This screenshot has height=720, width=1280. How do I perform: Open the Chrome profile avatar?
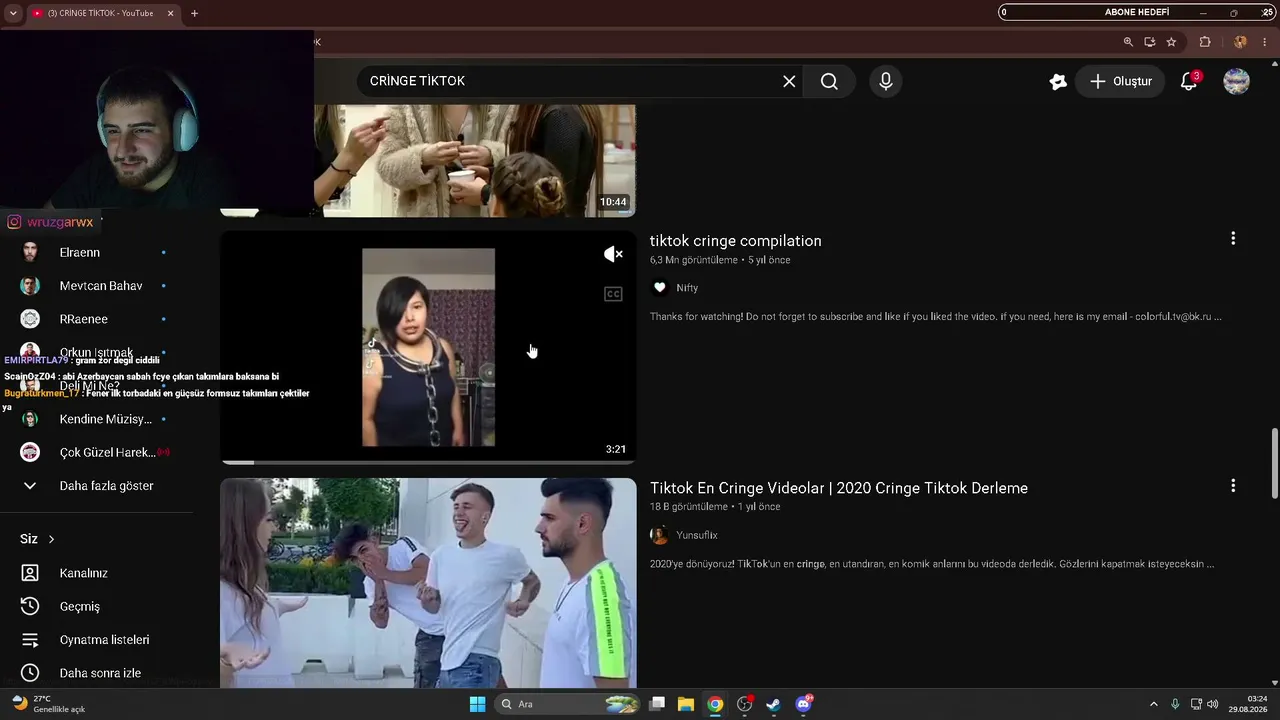tap(1240, 42)
